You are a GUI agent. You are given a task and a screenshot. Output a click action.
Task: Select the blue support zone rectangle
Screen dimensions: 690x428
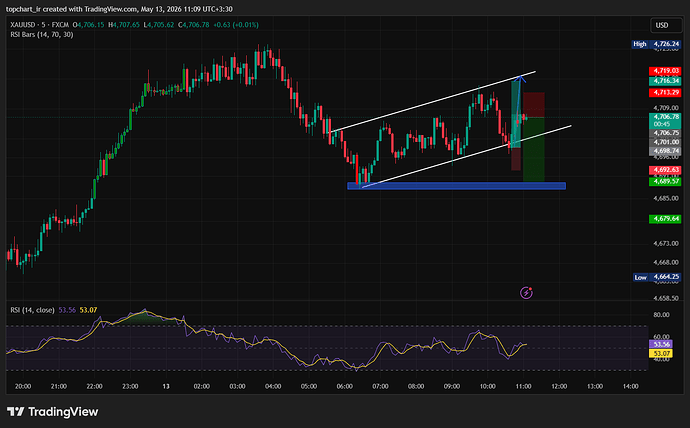pyautogui.click(x=456, y=186)
